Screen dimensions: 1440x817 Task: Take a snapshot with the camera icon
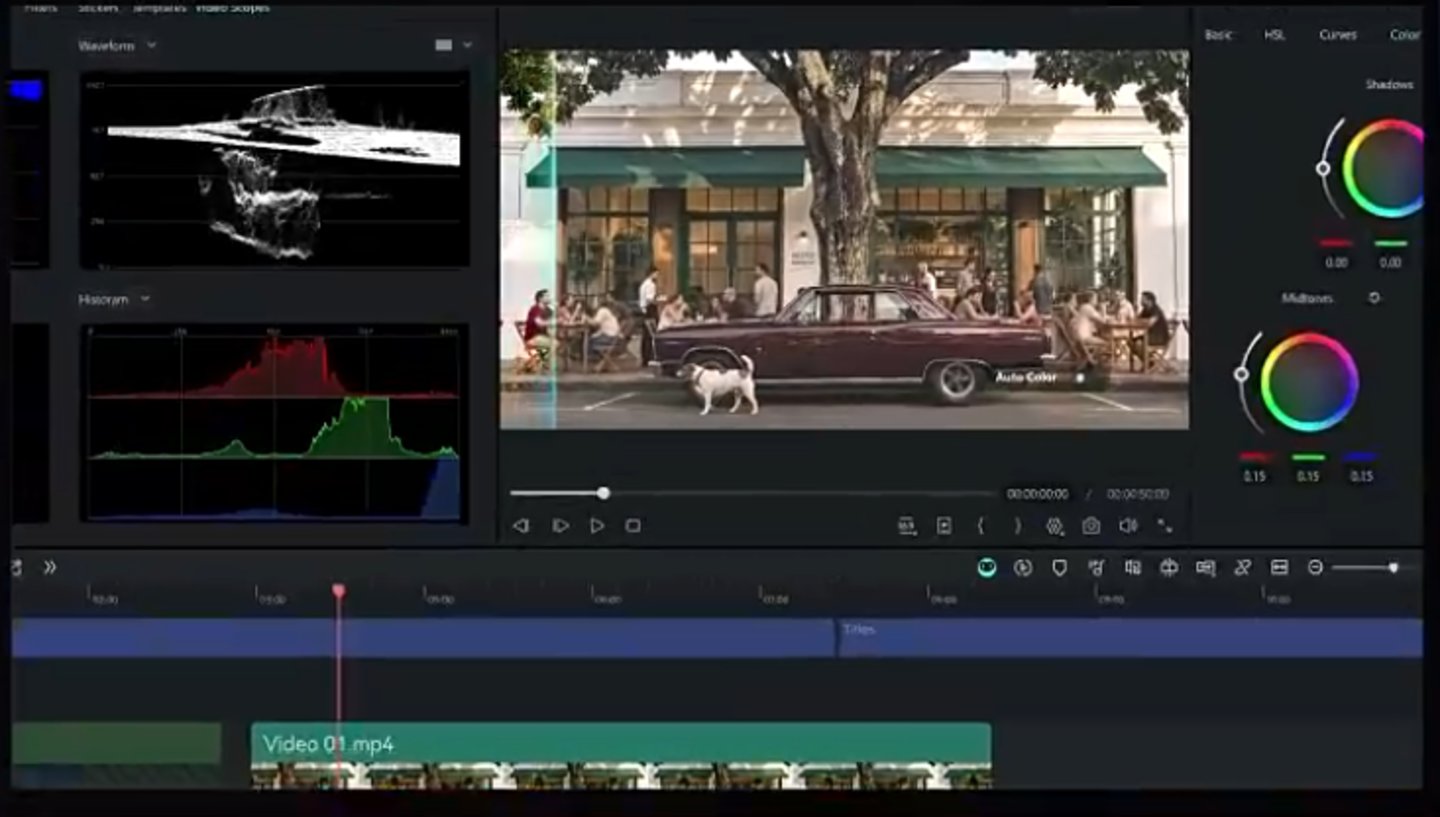coord(1091,525)
